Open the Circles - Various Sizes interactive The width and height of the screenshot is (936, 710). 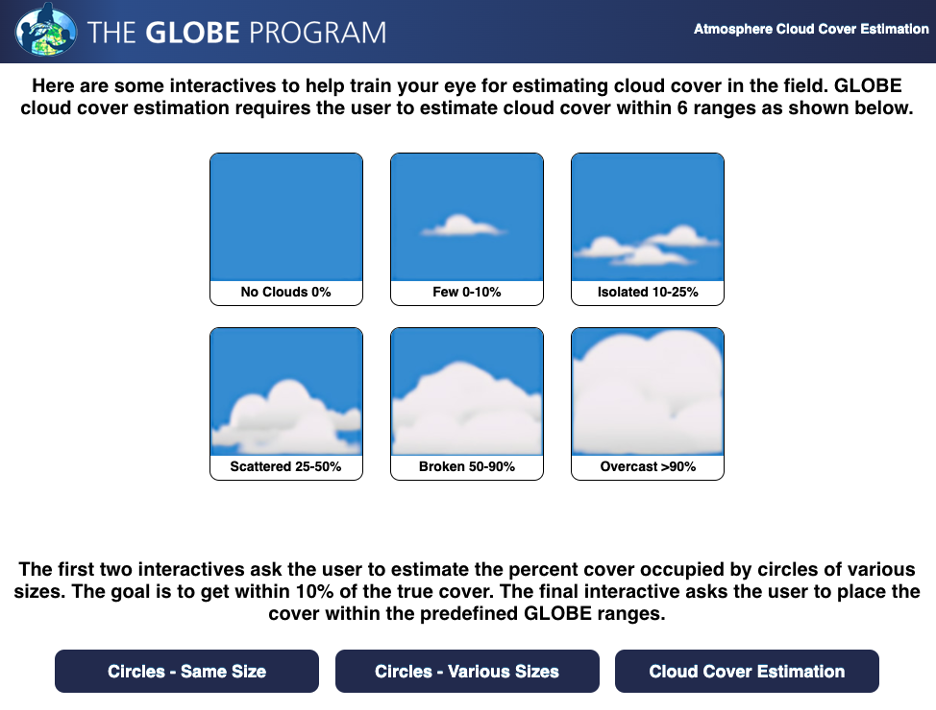(x=467, y=671)
